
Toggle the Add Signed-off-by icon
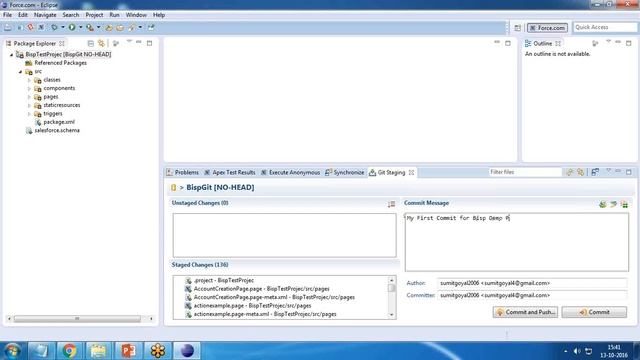tap(613, 204)
